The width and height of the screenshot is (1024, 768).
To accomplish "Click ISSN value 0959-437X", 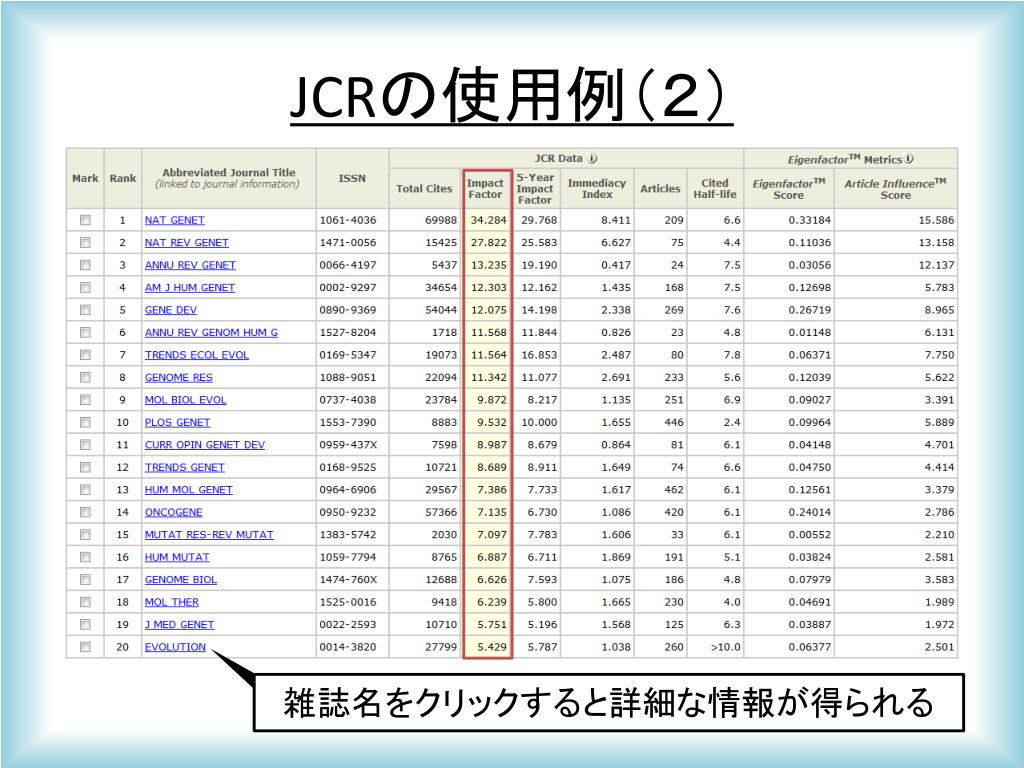I will tap(348, 445).
